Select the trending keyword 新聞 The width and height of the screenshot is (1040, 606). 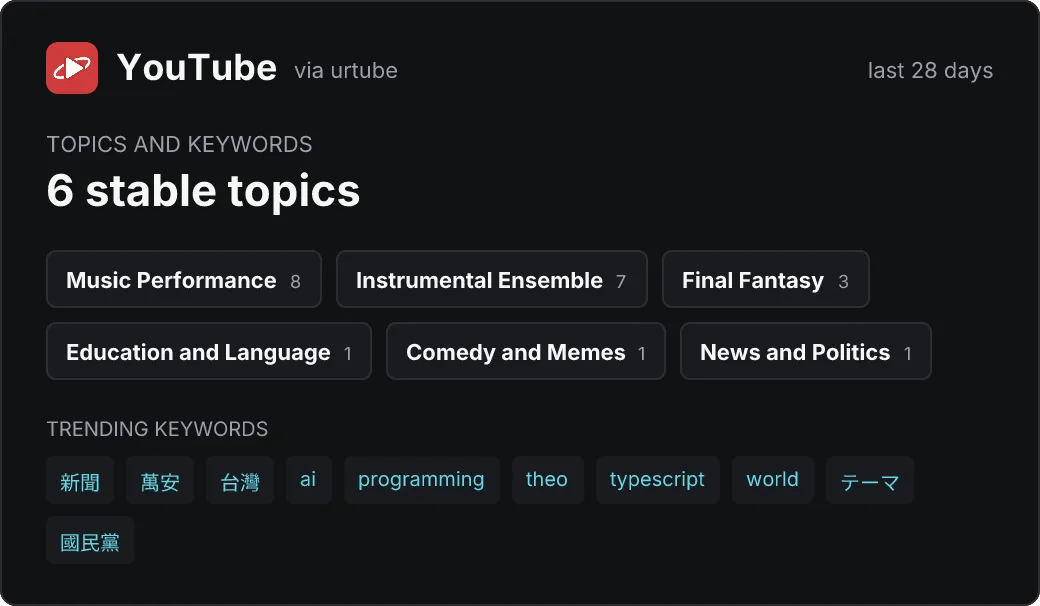point(80,480)
